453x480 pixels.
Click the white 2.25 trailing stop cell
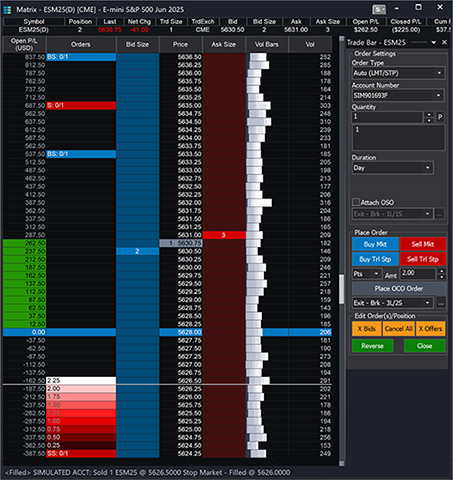click(x=81, y=381)
